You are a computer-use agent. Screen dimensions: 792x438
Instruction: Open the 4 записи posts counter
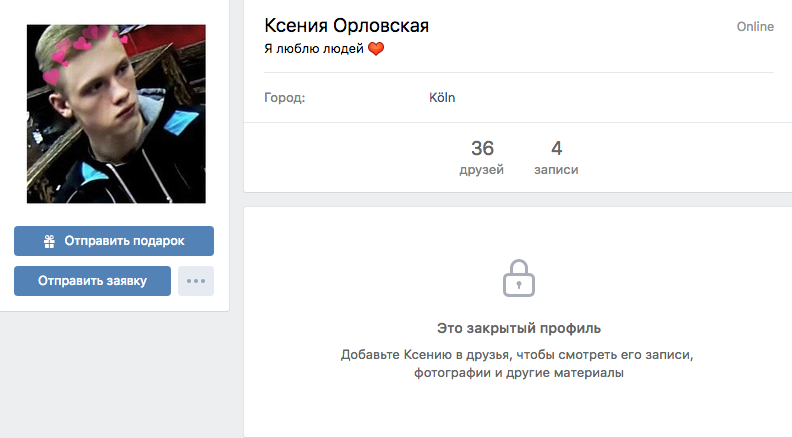[x=556, y=157]
